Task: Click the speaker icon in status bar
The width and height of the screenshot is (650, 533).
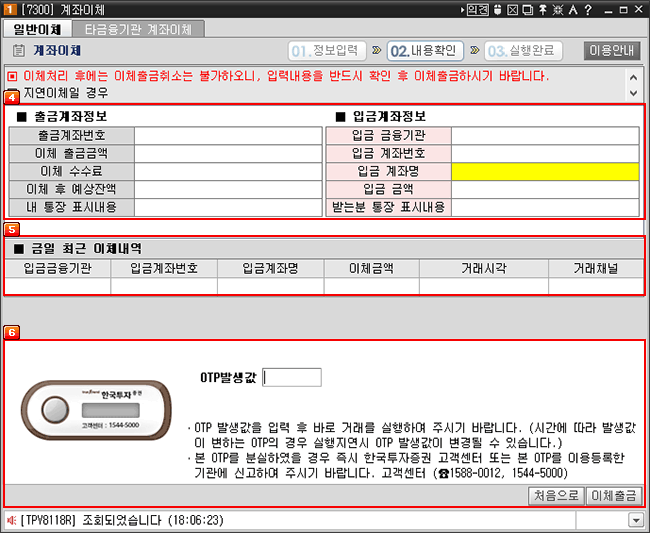Action: tap(10, 520)
